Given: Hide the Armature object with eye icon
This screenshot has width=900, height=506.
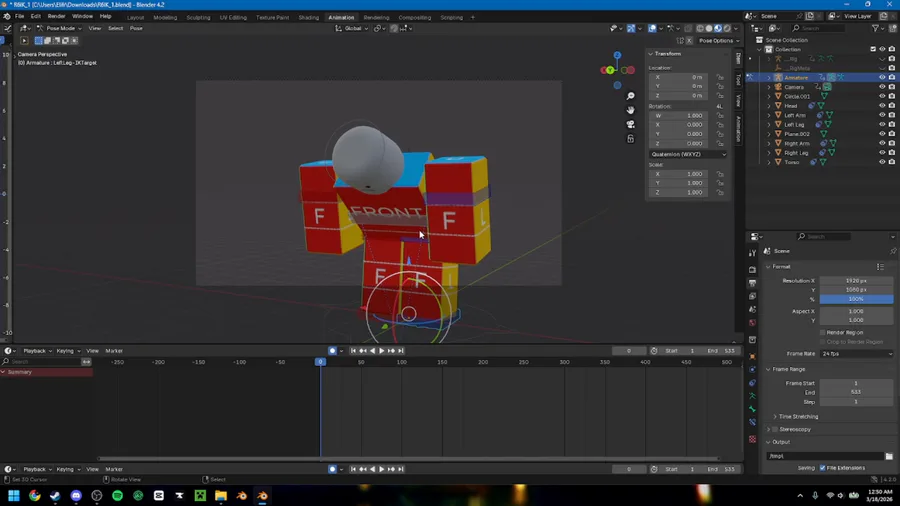Looking at the screenshot, I should tap(882, 77).
